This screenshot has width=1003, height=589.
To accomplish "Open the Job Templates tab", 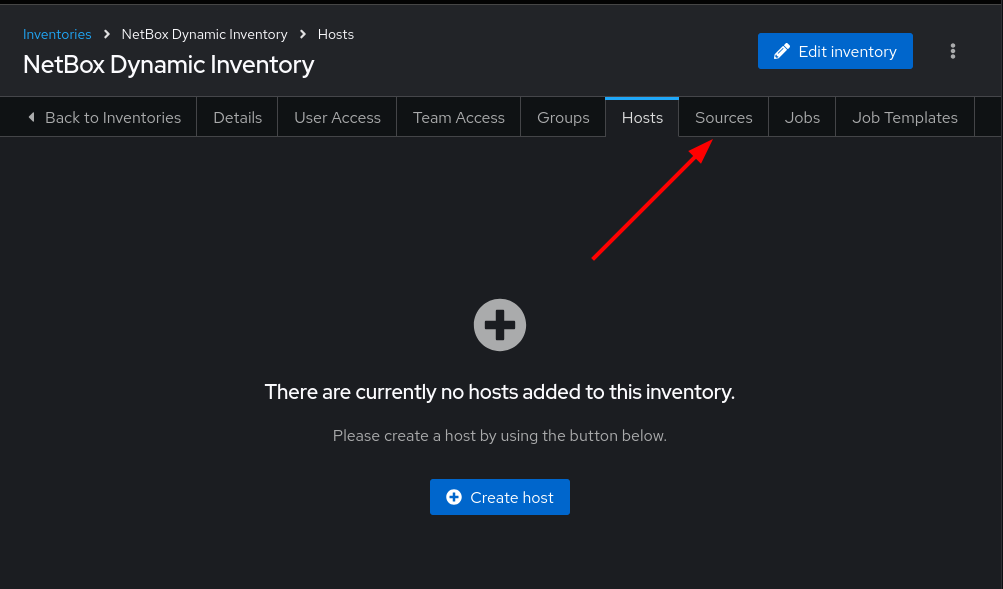I will [x=904, y=118].
